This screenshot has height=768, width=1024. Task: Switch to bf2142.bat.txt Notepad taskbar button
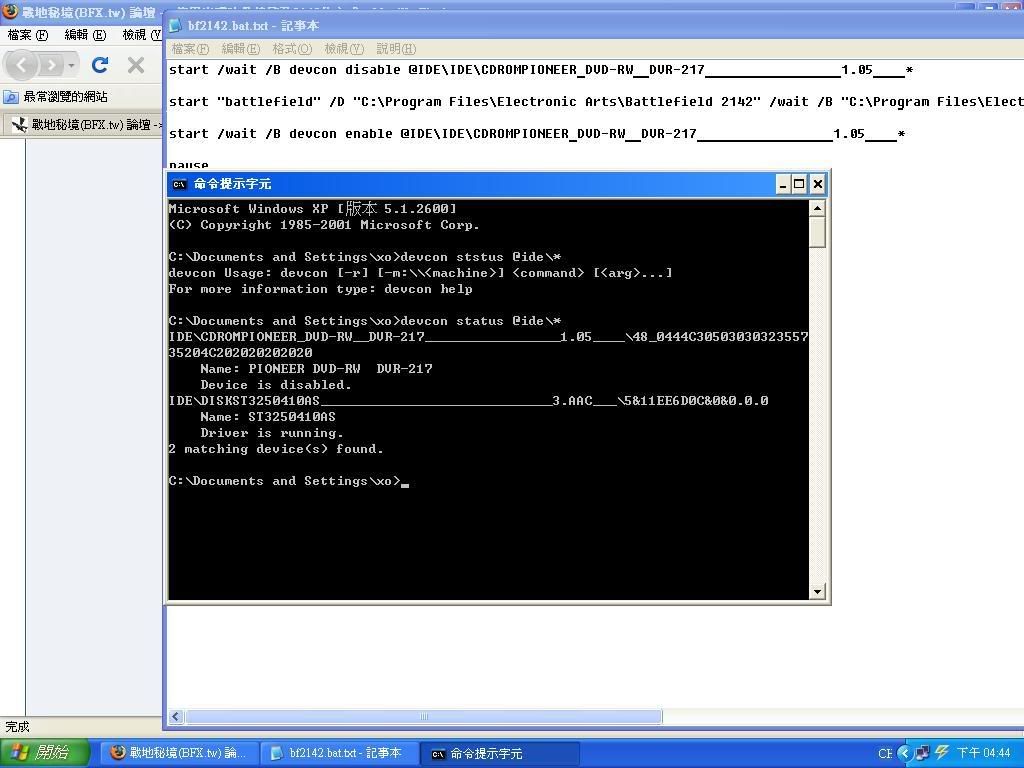tap(336, 753)
